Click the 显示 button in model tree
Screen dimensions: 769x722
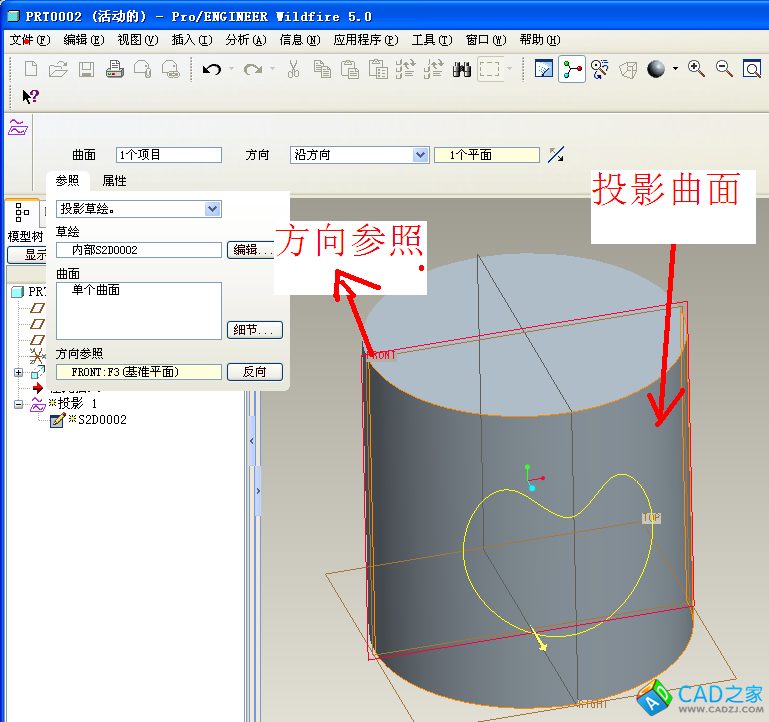[27, 255]
